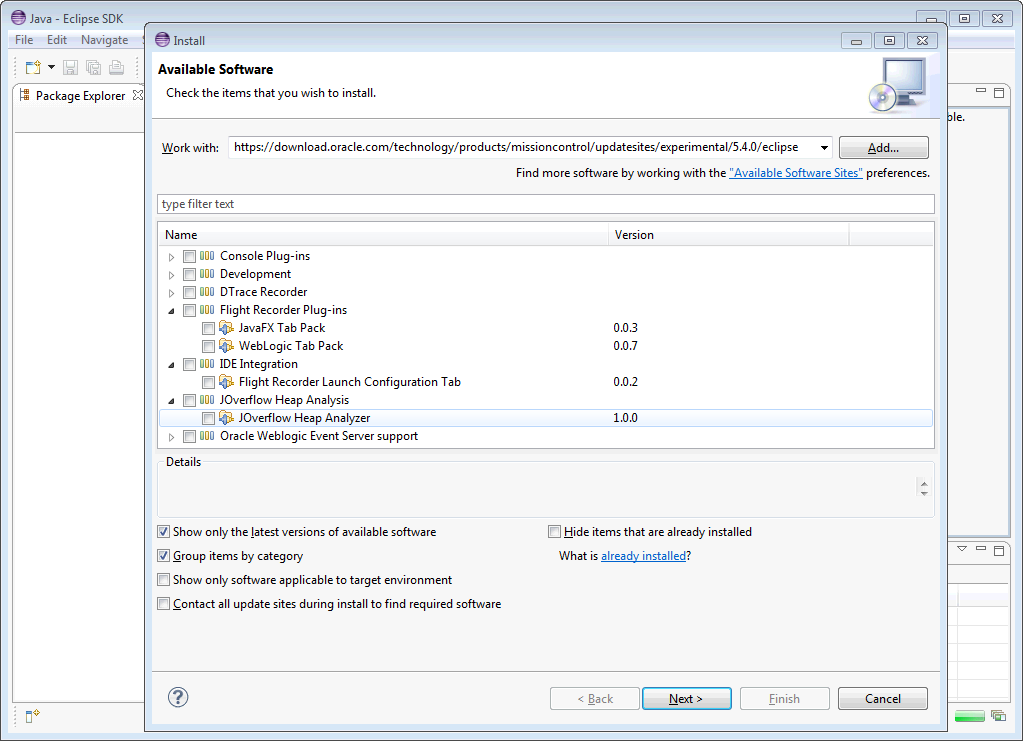
Task: Expand the Development category
Action: [172, 274]
